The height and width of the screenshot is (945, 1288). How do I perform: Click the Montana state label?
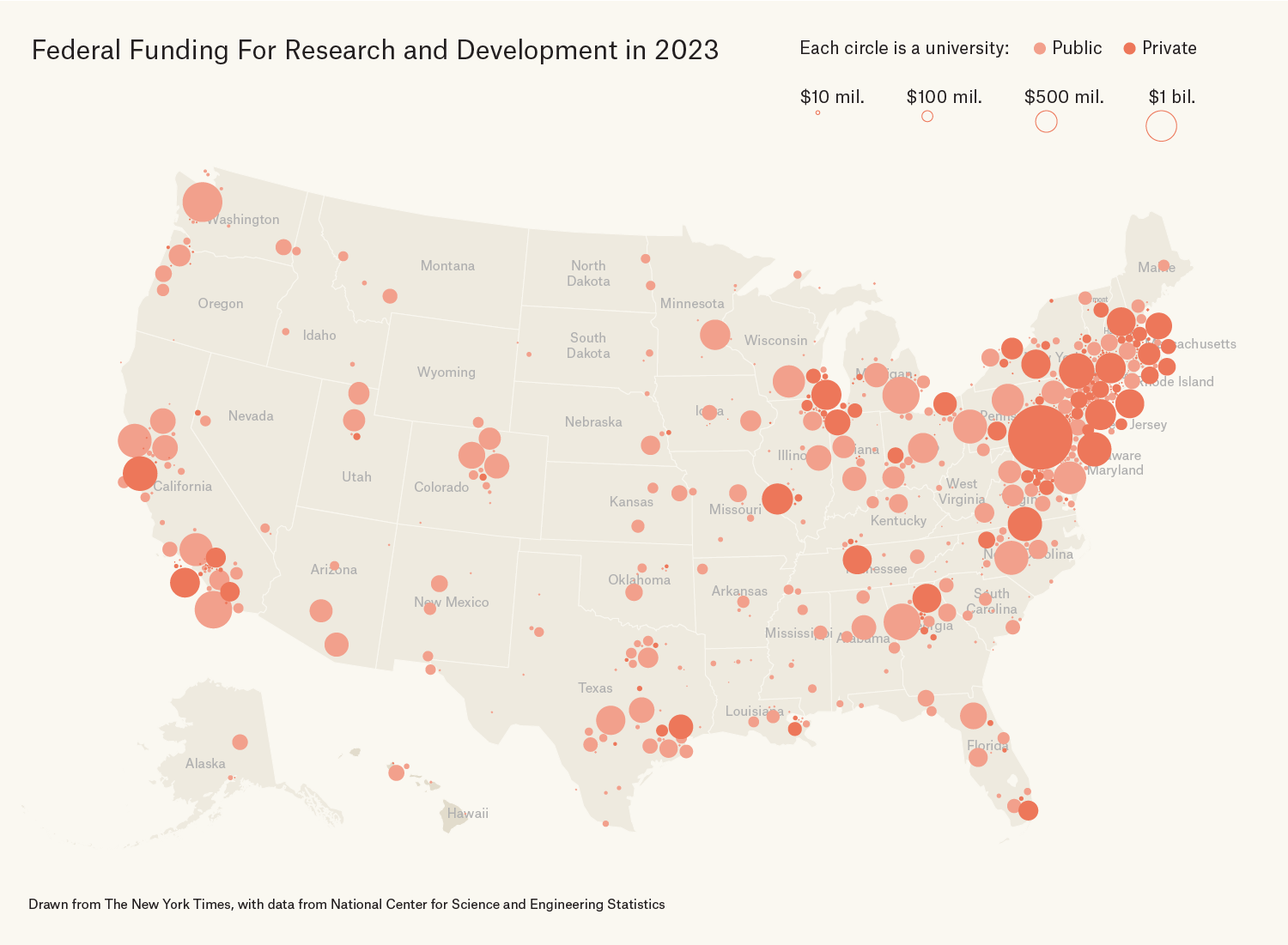447,266
